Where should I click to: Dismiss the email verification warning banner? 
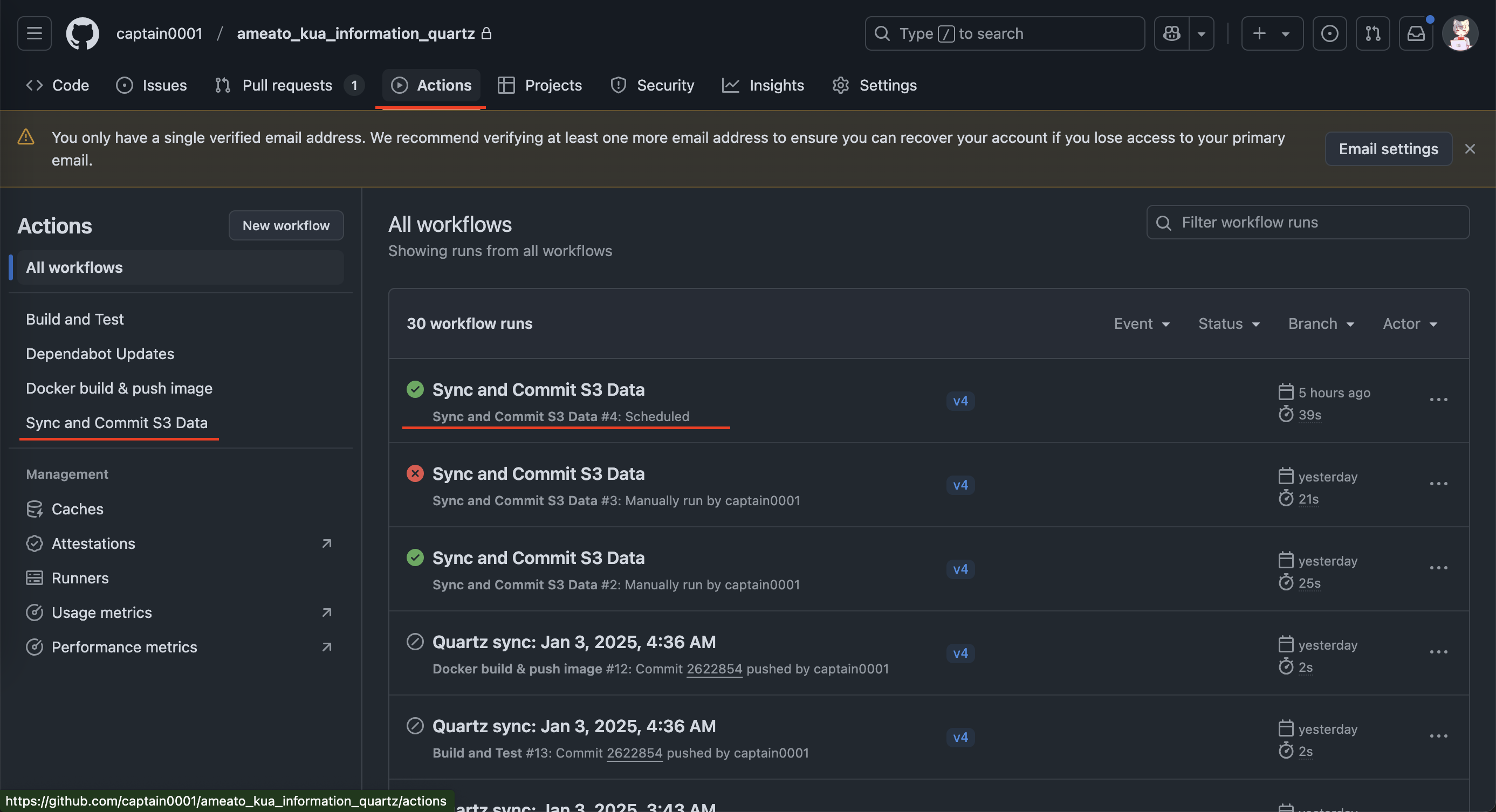(1469, 149)
